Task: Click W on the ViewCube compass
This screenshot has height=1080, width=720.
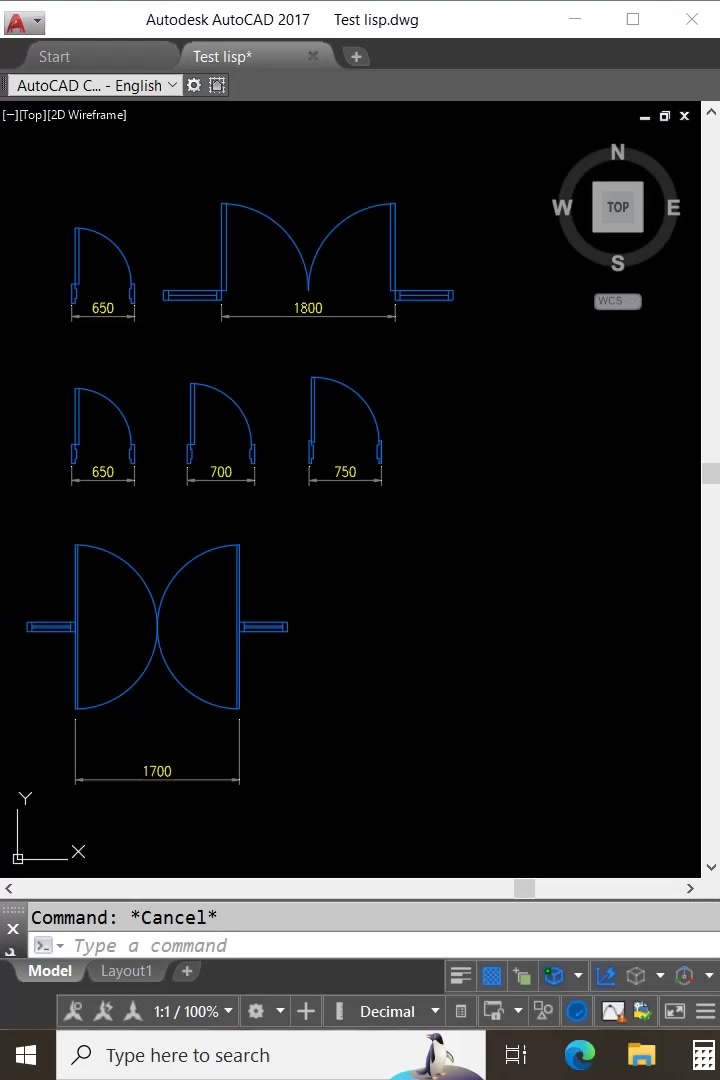Action: [562, 207]
